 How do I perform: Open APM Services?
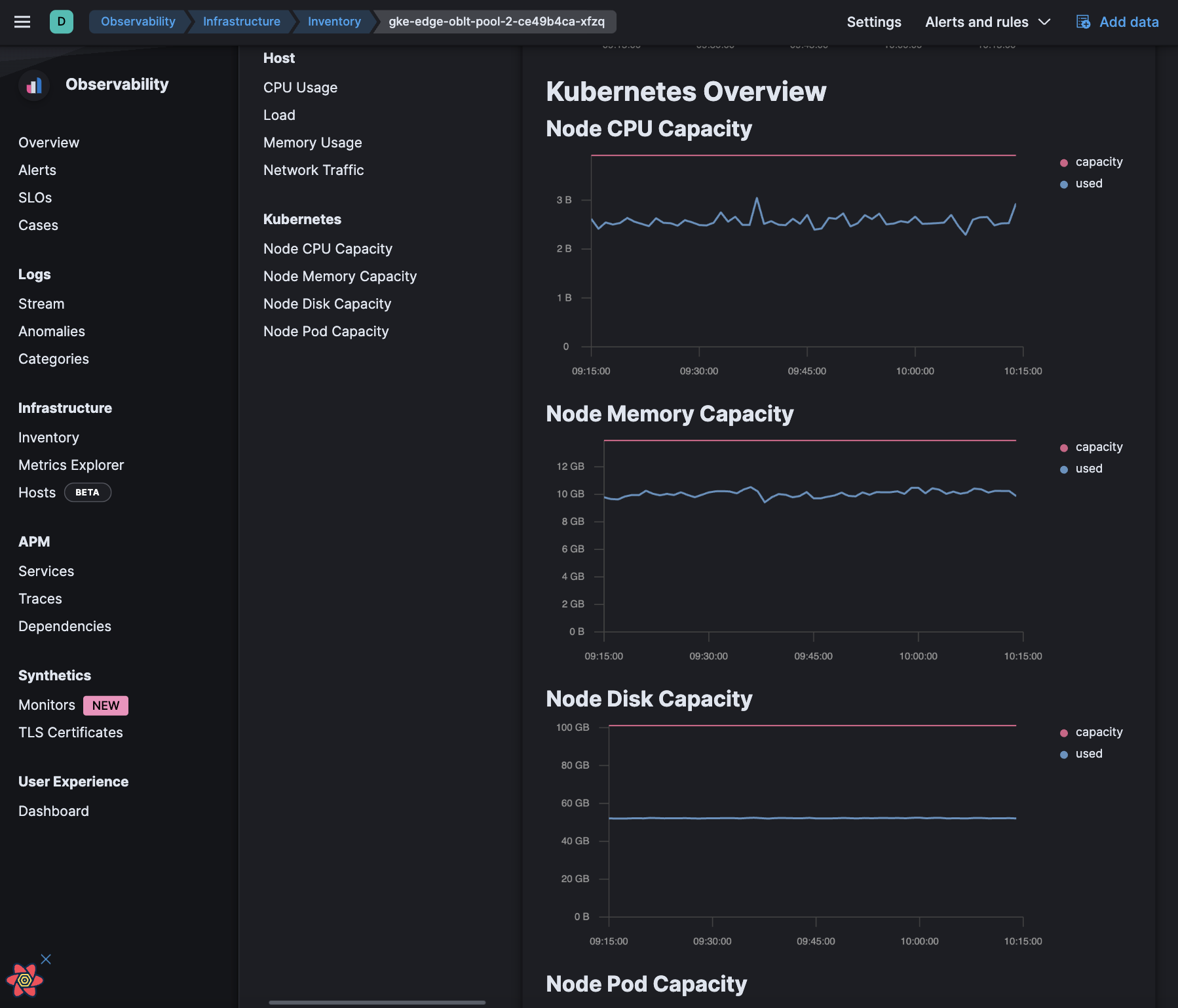point(46,571)
